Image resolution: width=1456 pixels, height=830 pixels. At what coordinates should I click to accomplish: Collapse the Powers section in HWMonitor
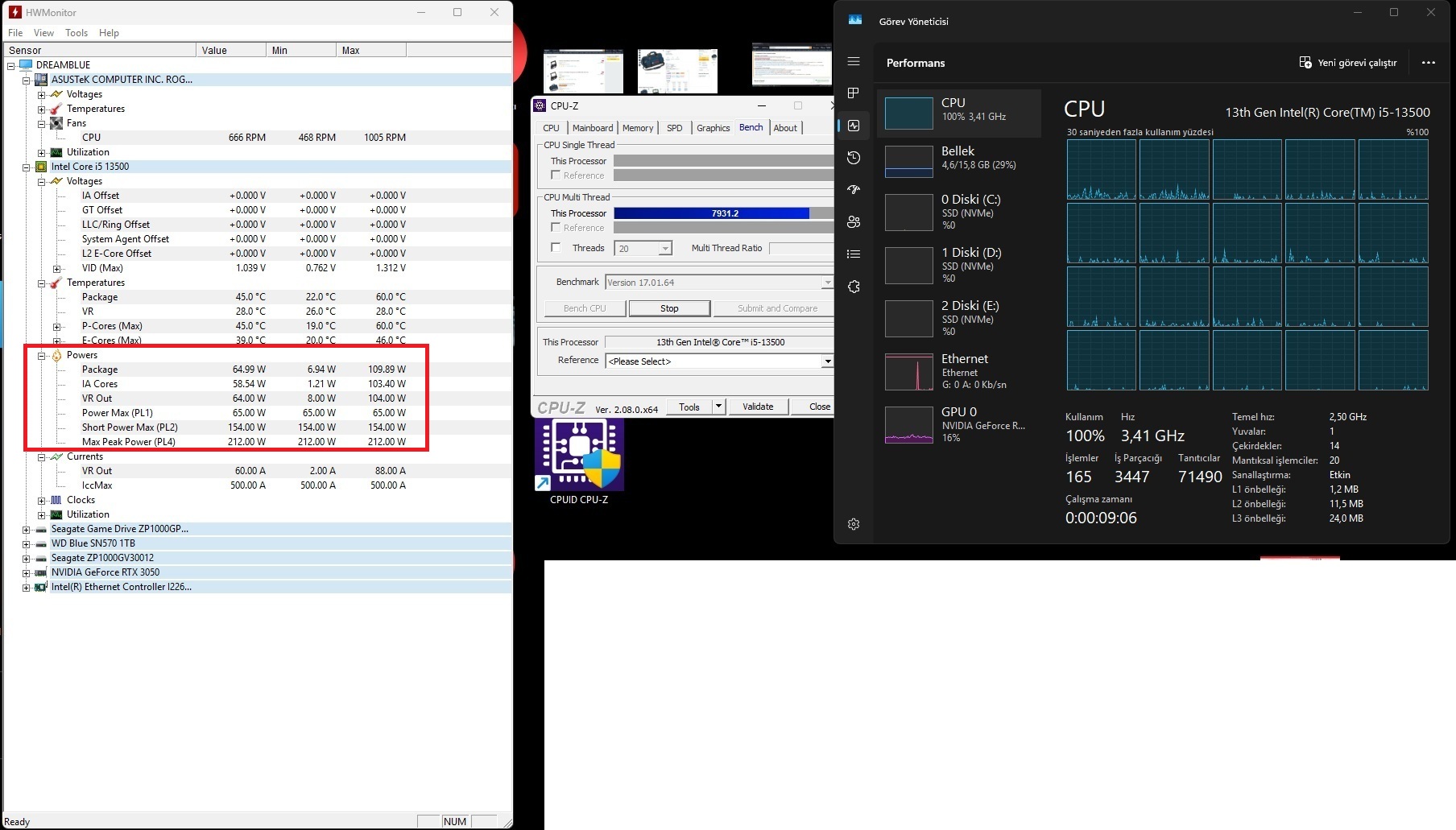(41, 355)
